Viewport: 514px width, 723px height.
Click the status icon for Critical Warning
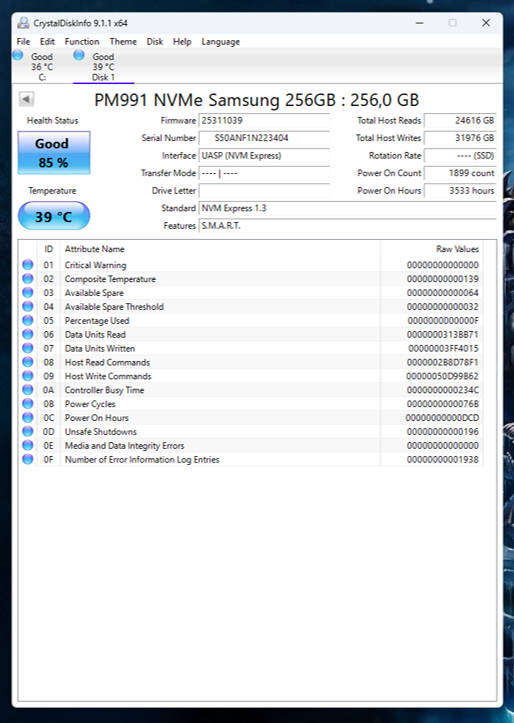click(x=28, y=265)
